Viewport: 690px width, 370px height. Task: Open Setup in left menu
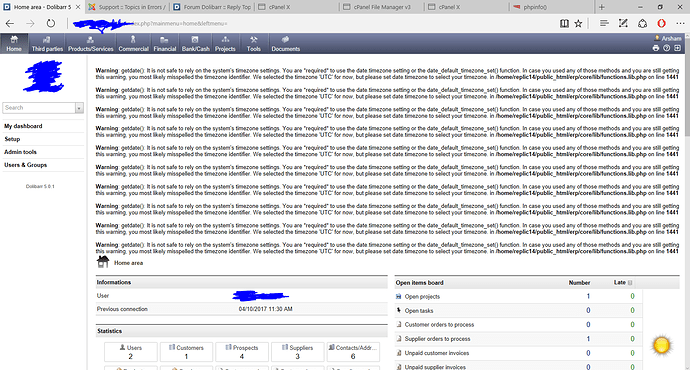tap(12, 139)
